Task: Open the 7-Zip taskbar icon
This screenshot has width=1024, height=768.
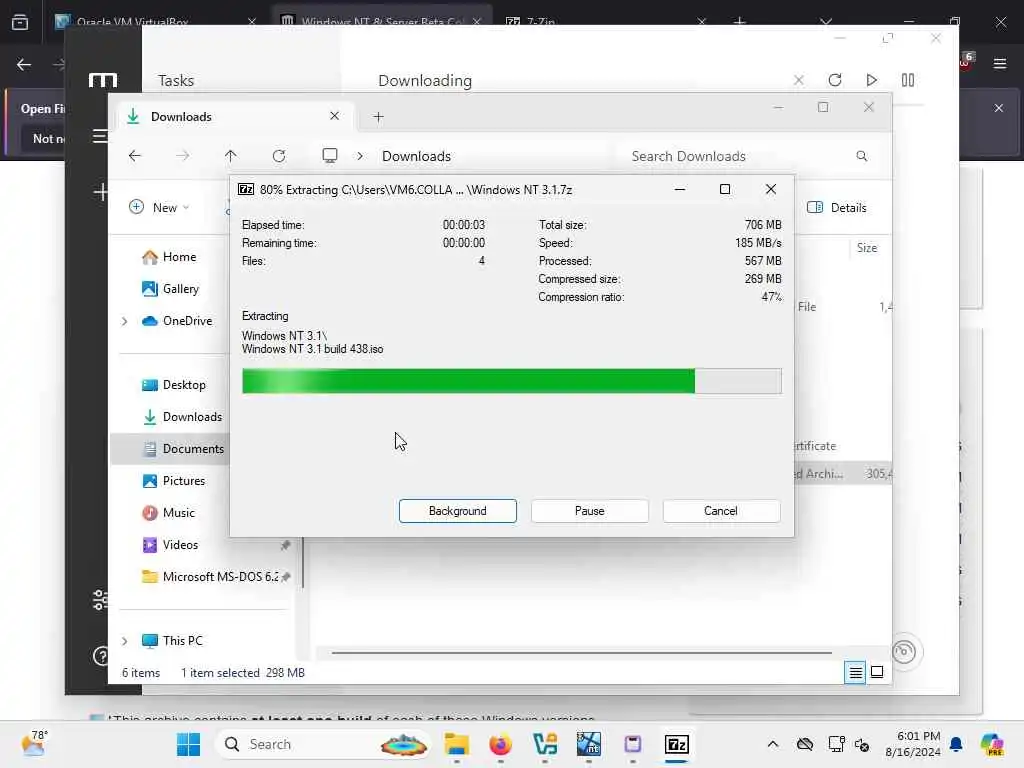Action: [677, 744]
